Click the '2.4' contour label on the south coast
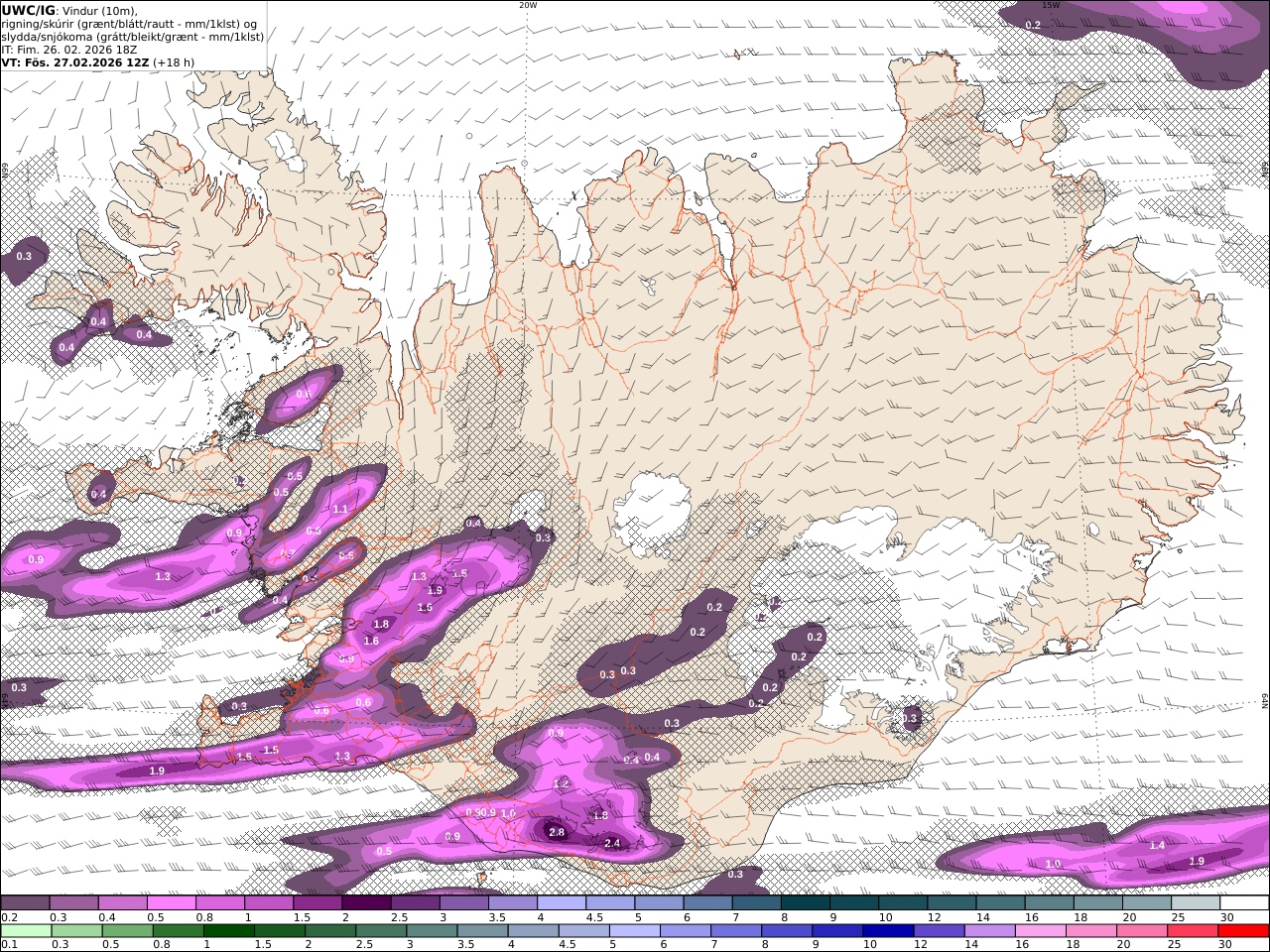The width and height of the screenshot is (1270, 952). point(612,844)
